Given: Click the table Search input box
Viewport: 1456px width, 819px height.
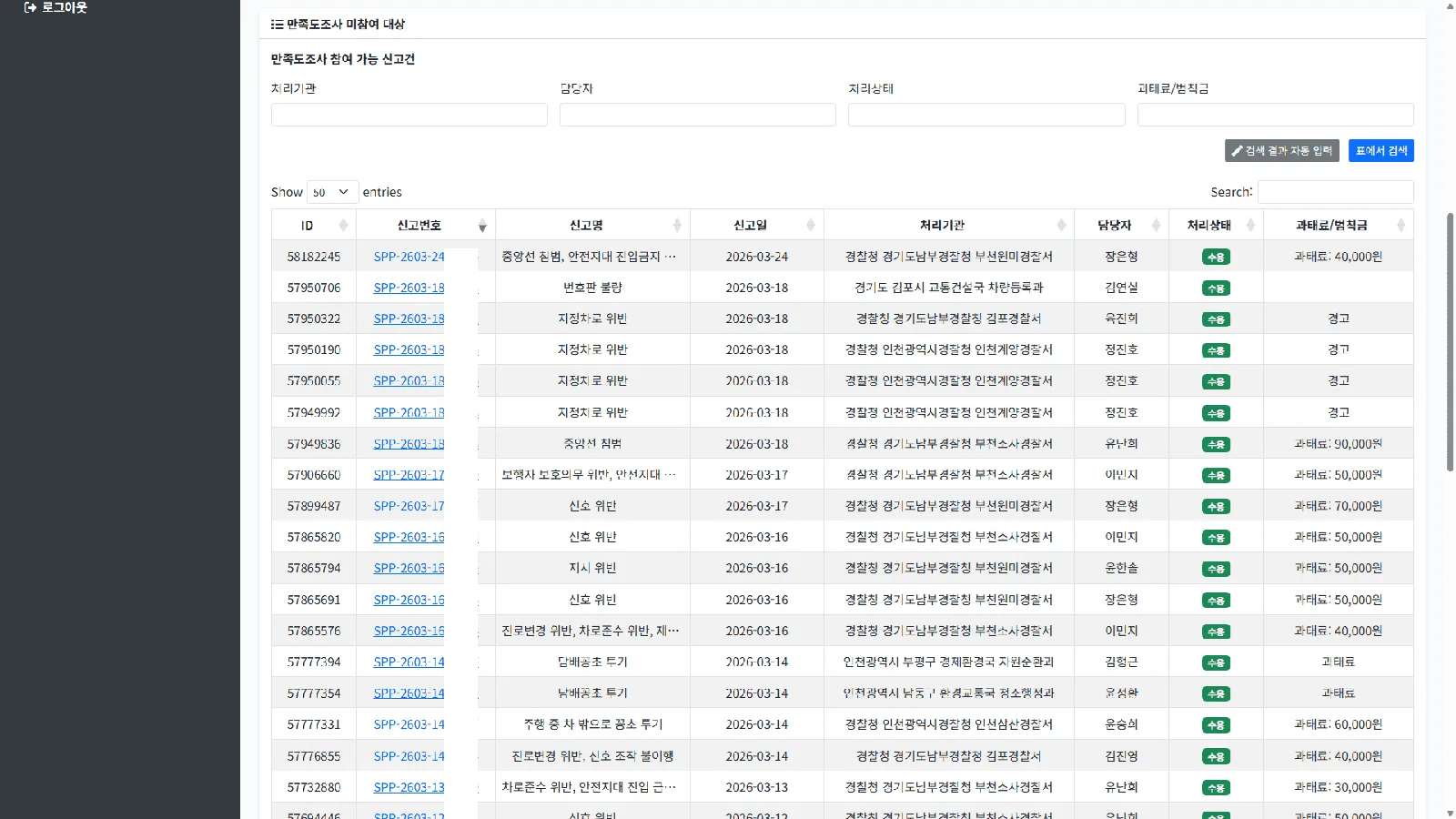Looking at the screenshot, I should [1335, 192].
